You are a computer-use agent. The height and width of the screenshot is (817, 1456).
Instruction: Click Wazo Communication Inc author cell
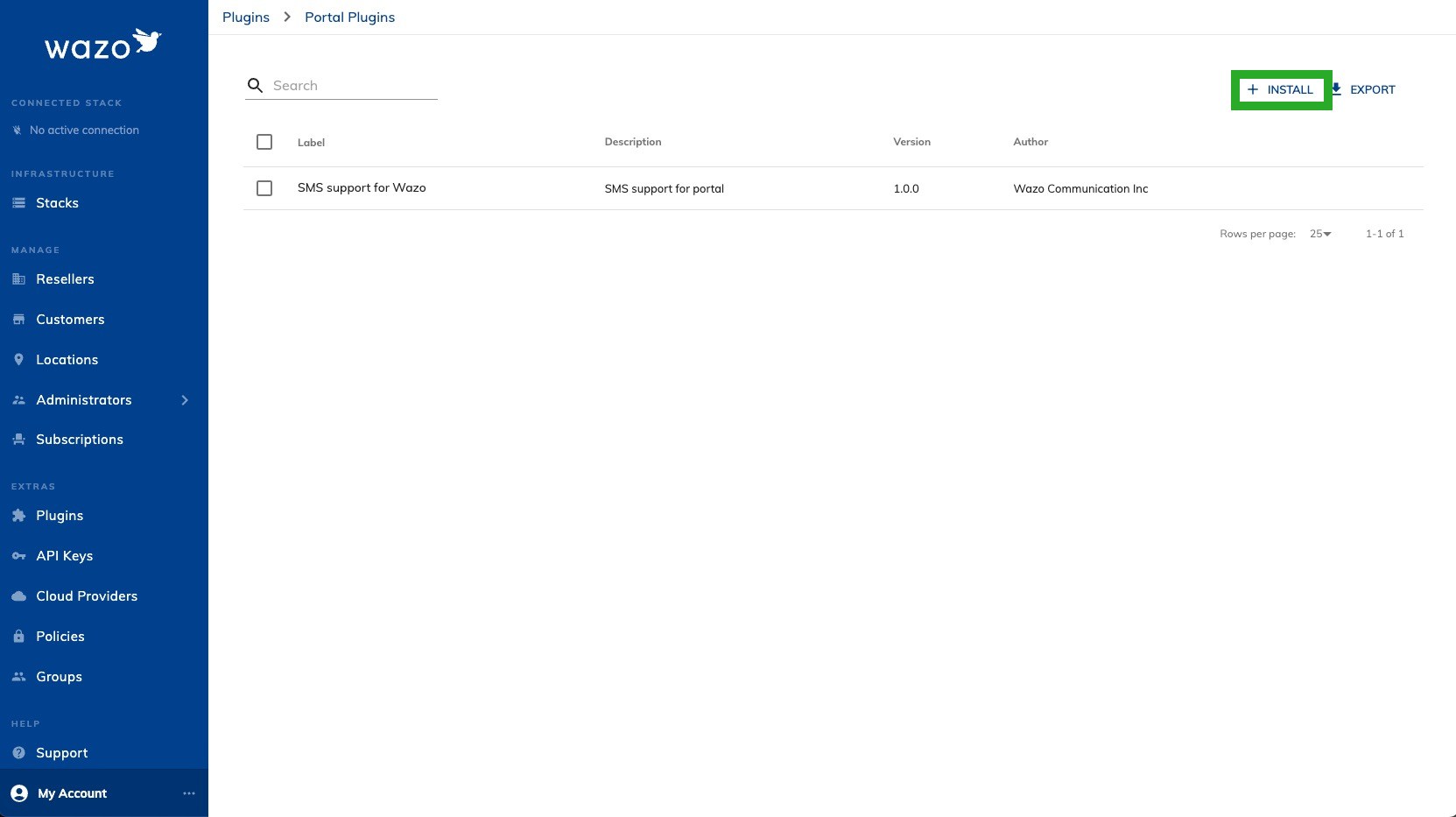(1080, 189)
